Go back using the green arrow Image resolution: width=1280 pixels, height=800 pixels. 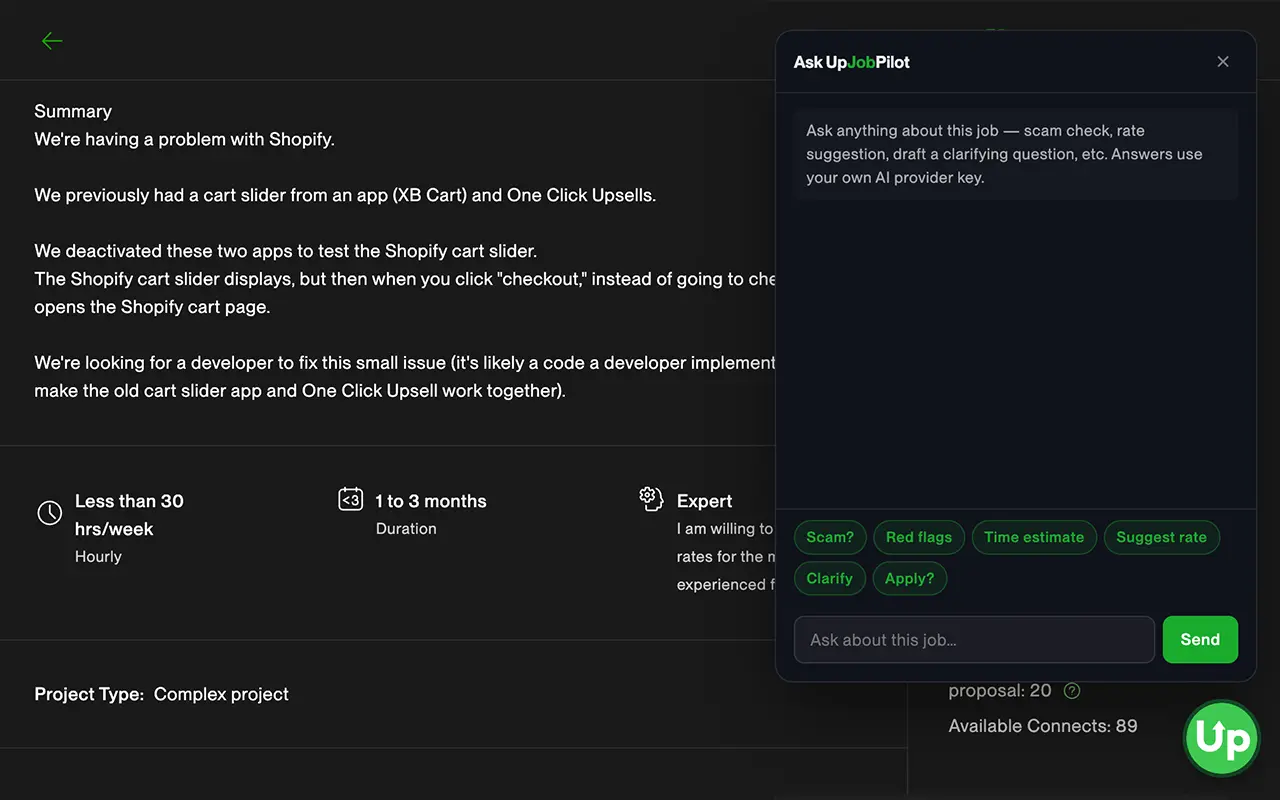point(52,41)
